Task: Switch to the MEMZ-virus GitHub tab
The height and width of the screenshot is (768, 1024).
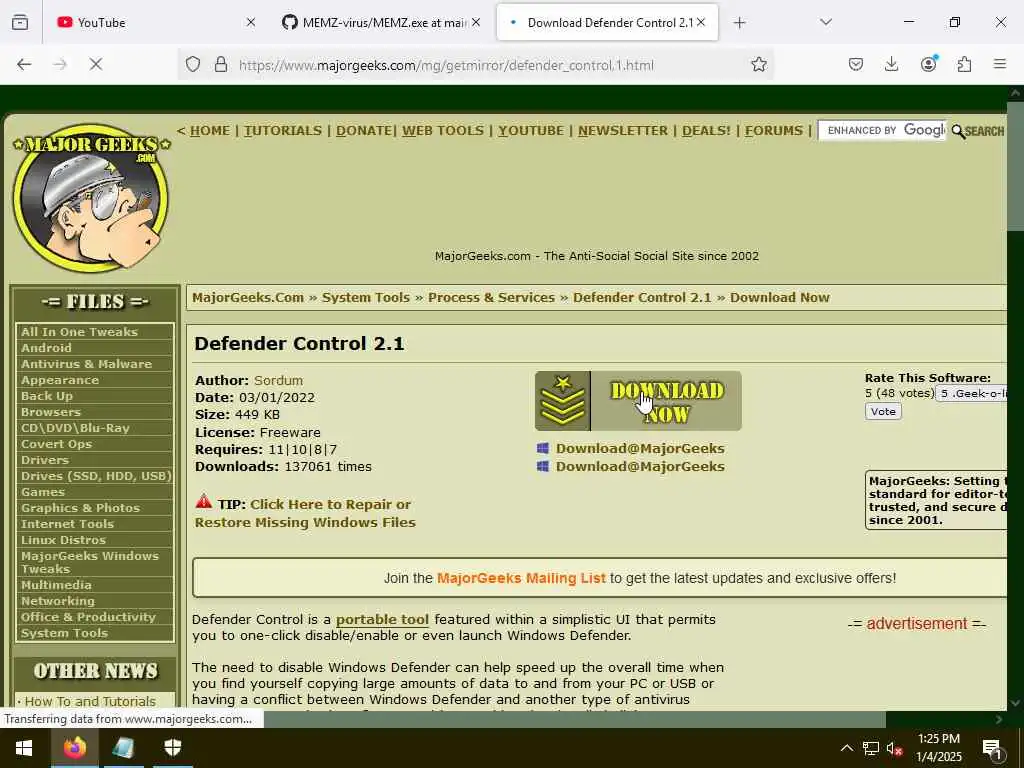Action: 382,22
